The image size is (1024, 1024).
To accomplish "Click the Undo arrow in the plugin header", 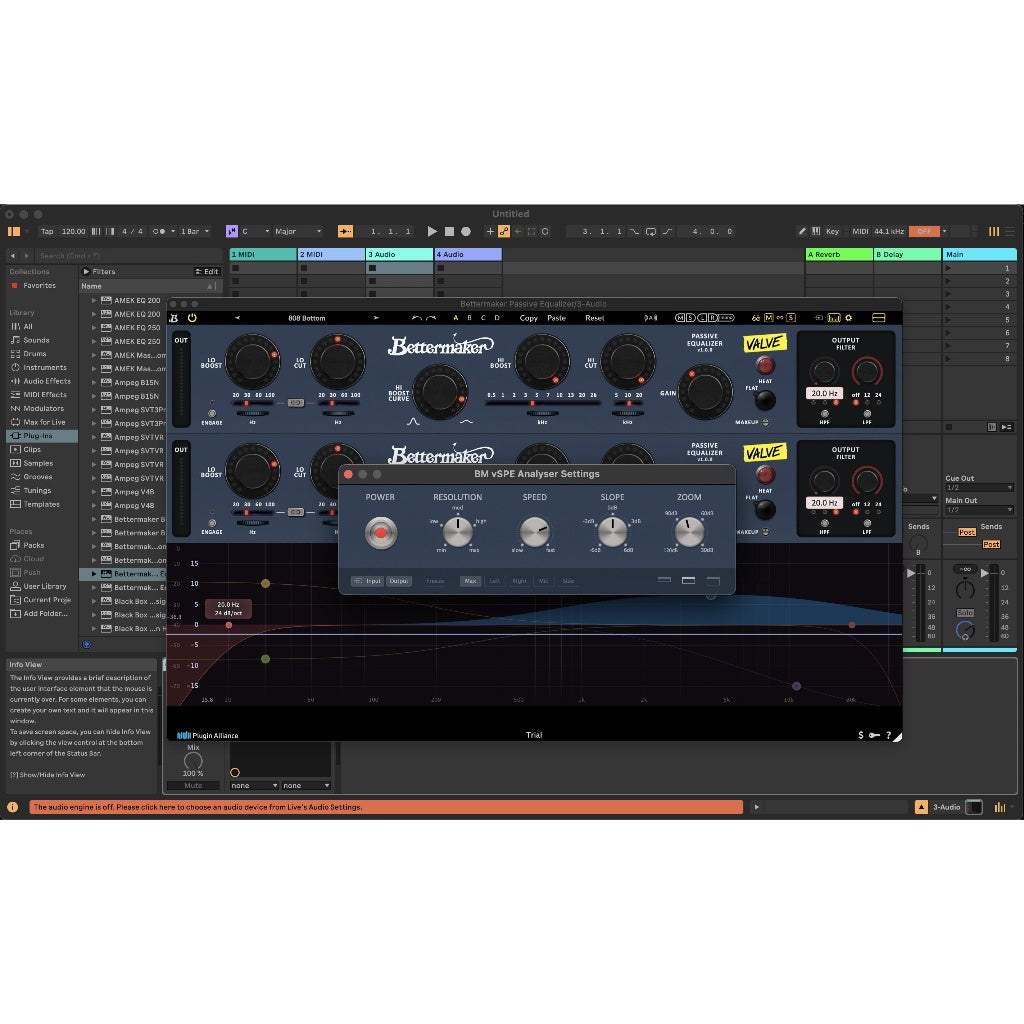I will 415,317.
